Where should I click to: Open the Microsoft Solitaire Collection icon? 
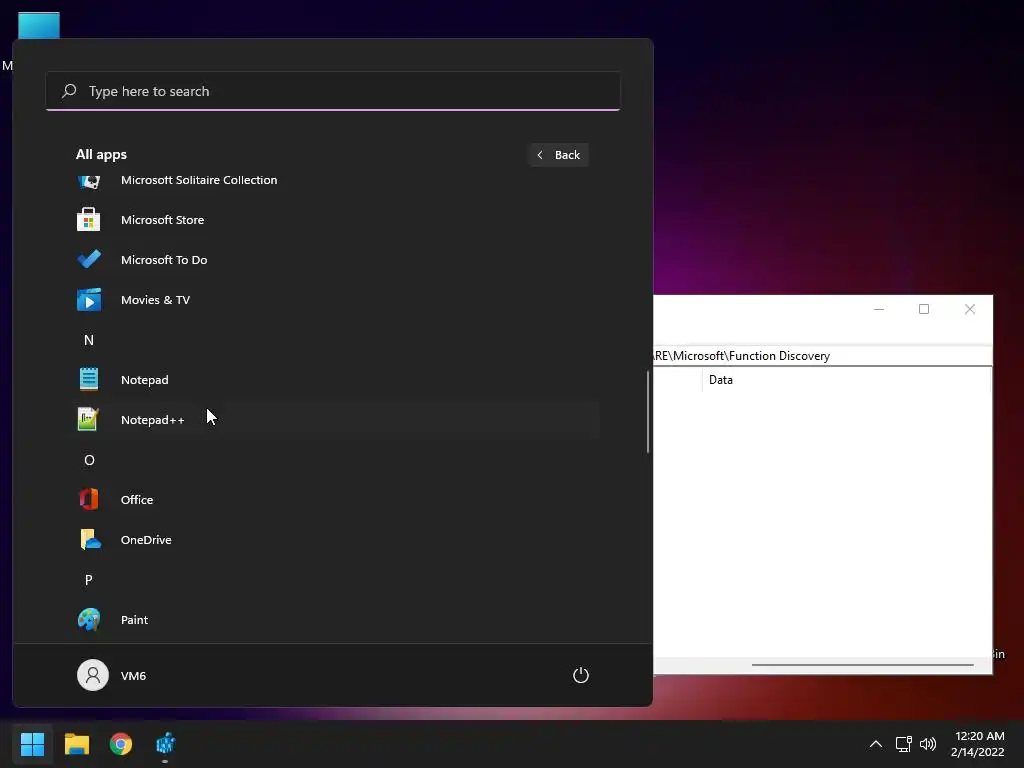coord(89,181)
